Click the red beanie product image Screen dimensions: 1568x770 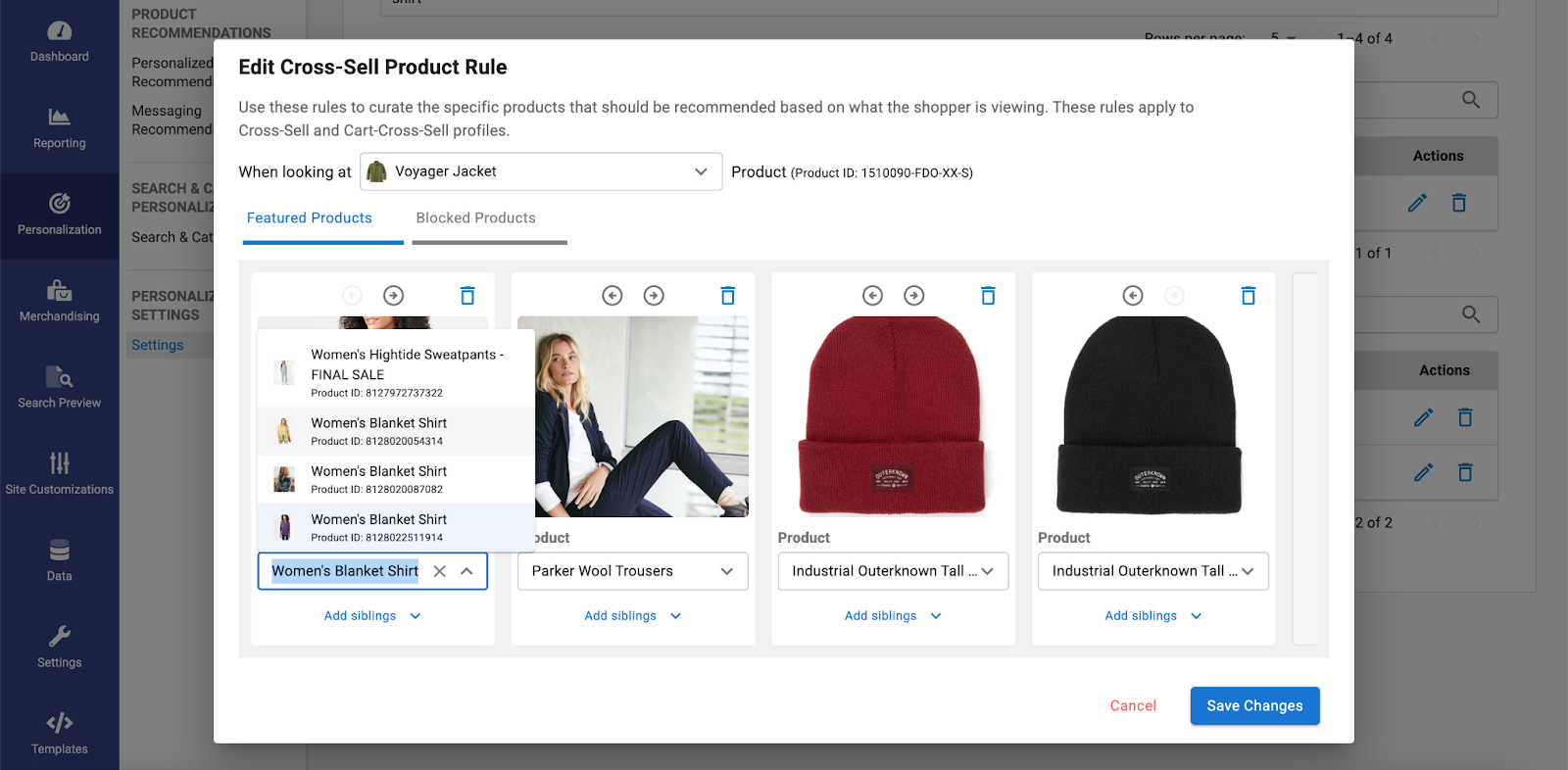893,415
